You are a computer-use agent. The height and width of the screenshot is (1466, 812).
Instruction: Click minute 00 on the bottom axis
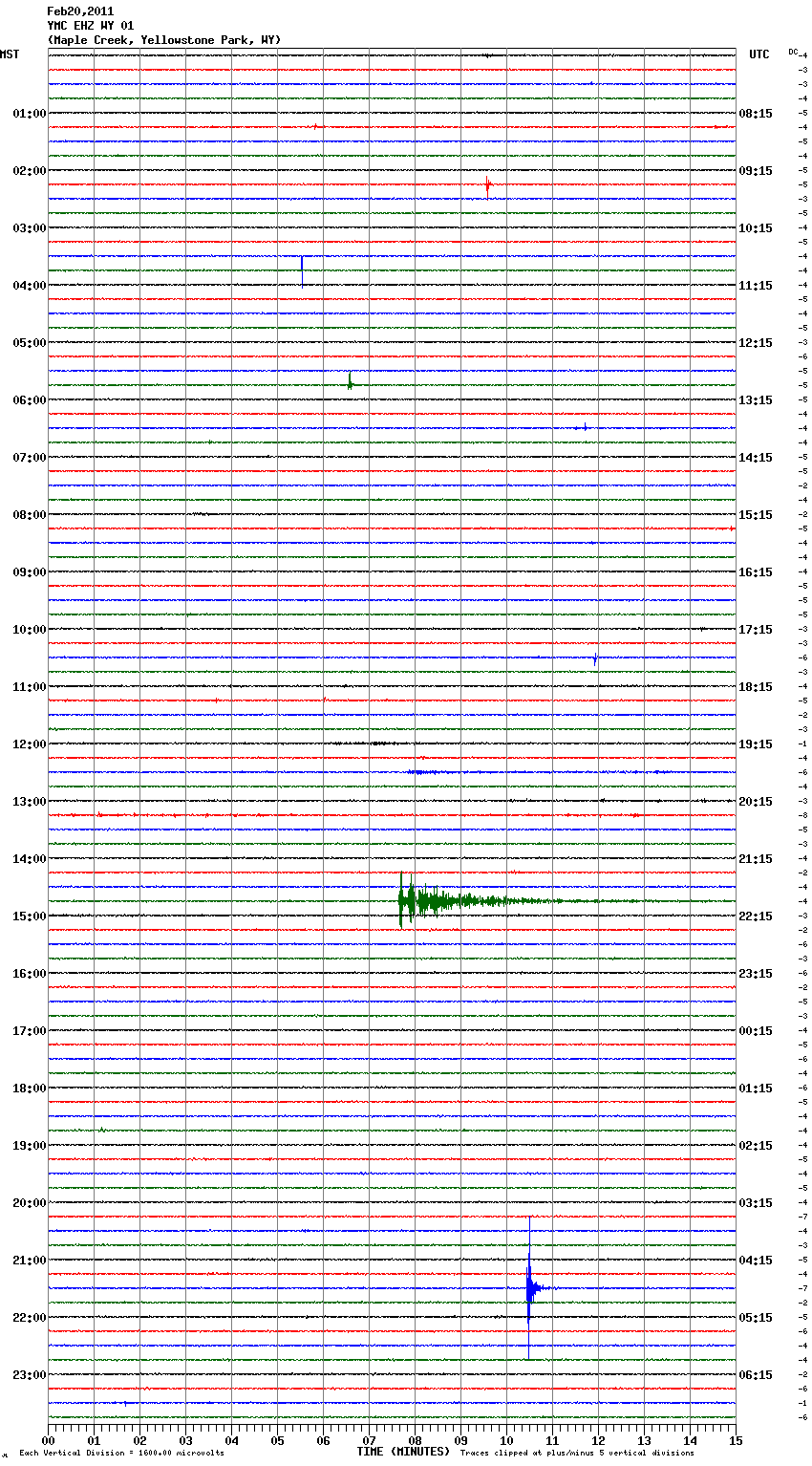[x=48, y=1440]
